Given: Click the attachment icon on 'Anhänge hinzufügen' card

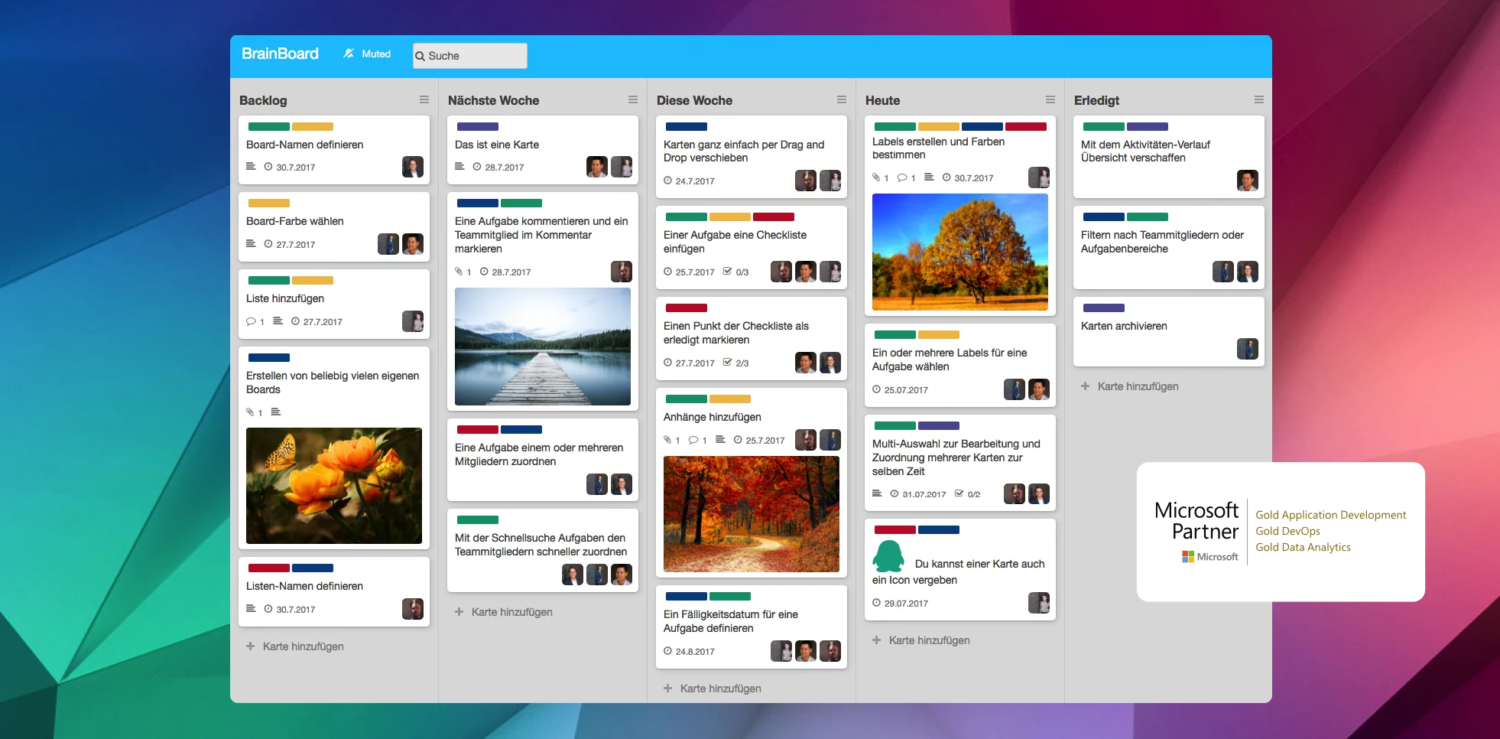Looking at the screenshot, I should point(668,441).
